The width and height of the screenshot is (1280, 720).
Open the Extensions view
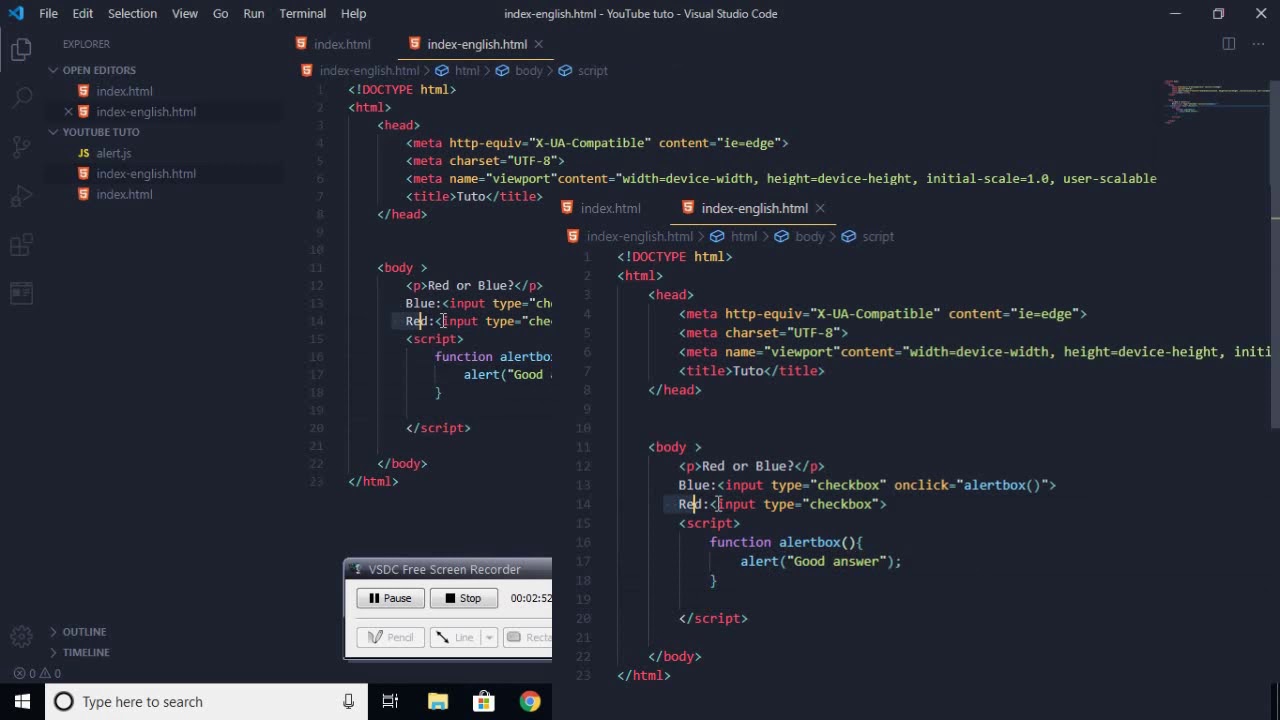click(x=21, y=245)
